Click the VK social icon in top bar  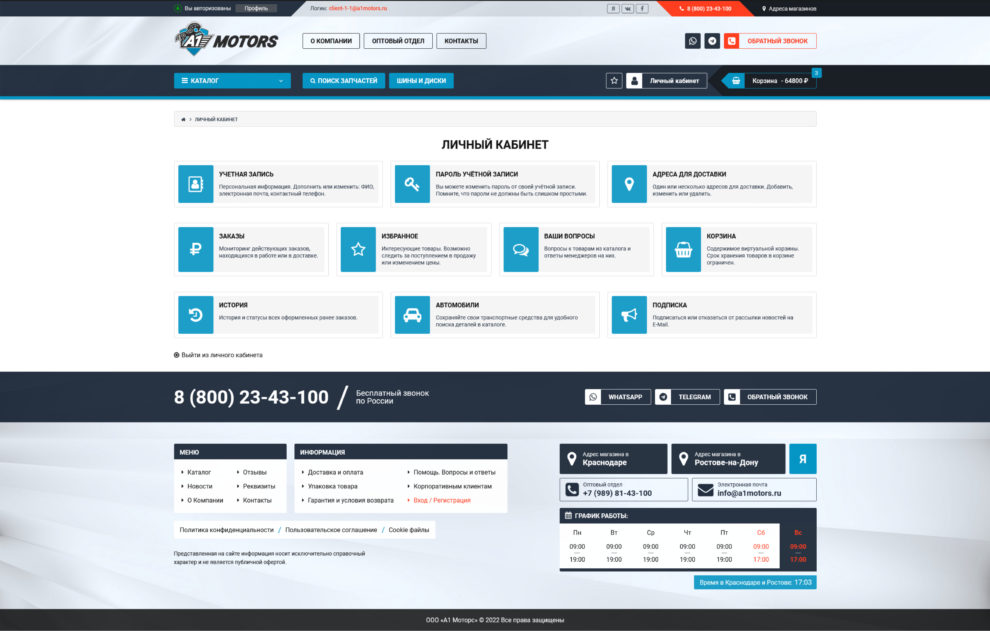(x=628, y=9)
